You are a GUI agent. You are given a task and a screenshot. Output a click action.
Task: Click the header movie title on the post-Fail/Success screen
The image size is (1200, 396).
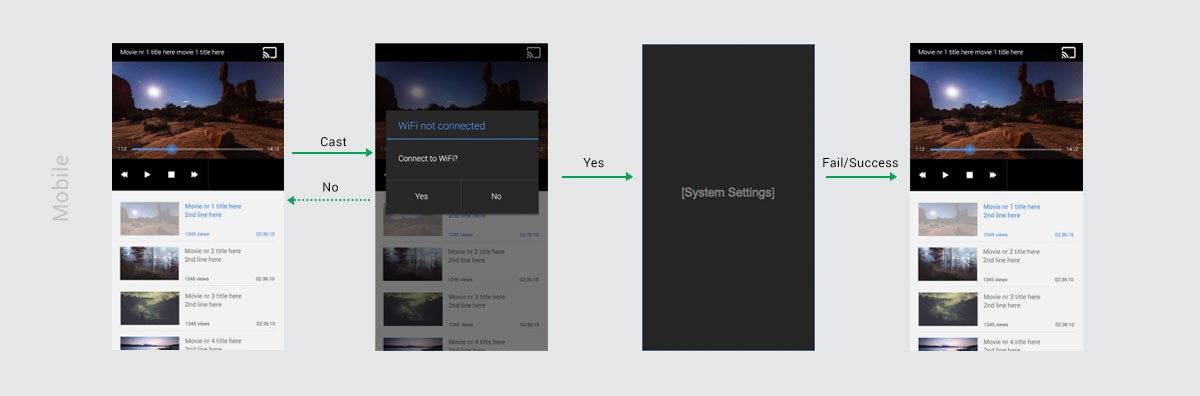tap(970, 52)
